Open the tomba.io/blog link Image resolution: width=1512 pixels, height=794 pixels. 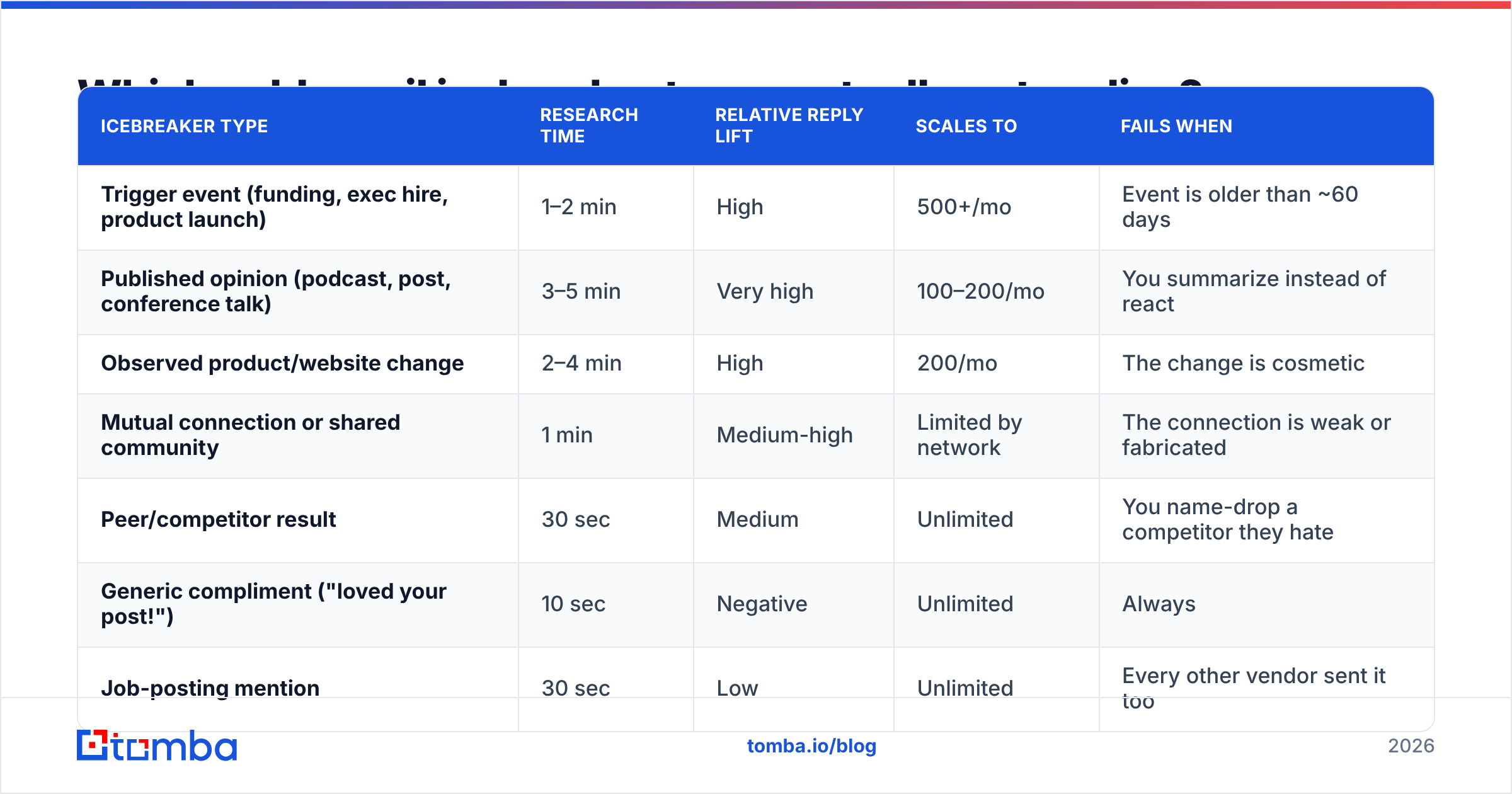pos(811,746)
